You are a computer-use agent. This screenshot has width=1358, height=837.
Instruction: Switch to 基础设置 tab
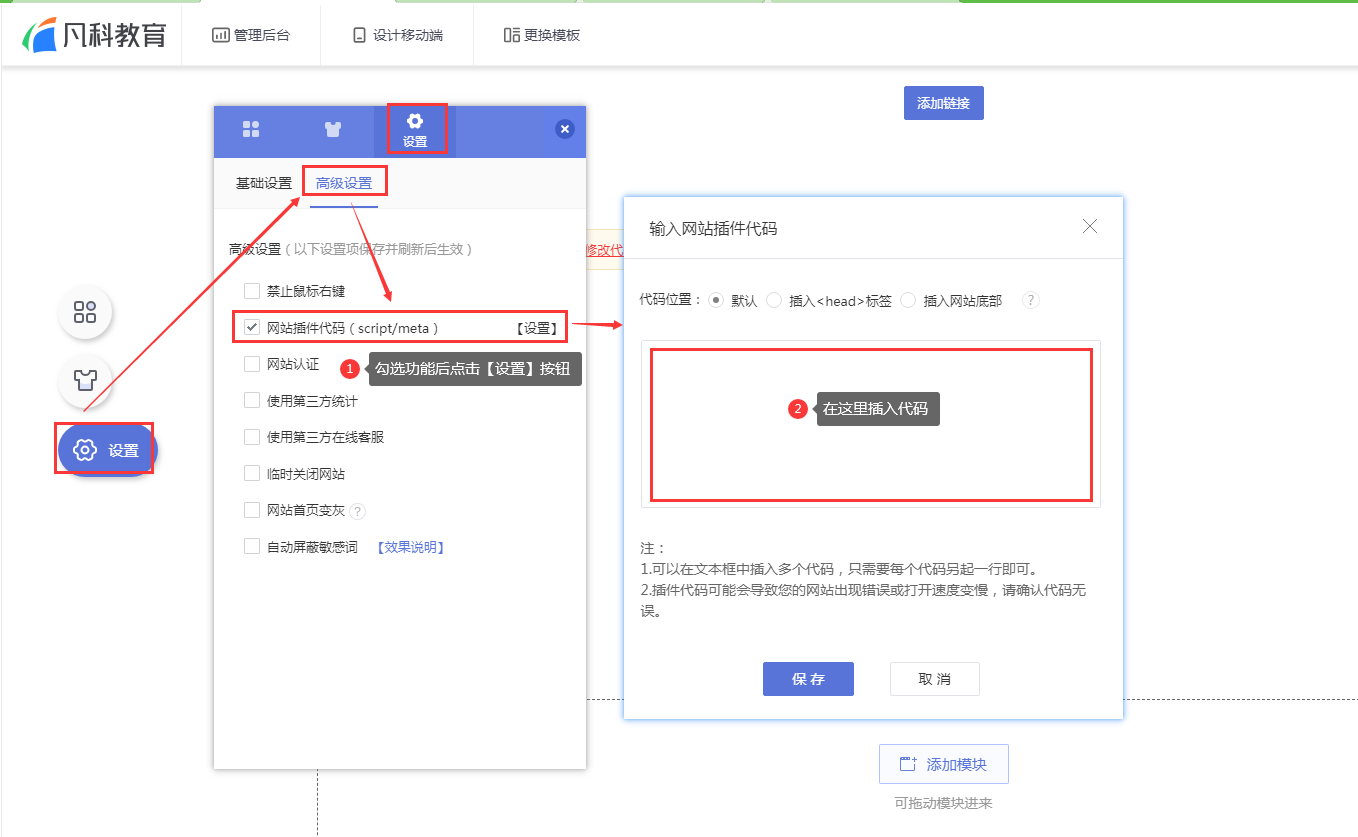(x=264, y=183)
